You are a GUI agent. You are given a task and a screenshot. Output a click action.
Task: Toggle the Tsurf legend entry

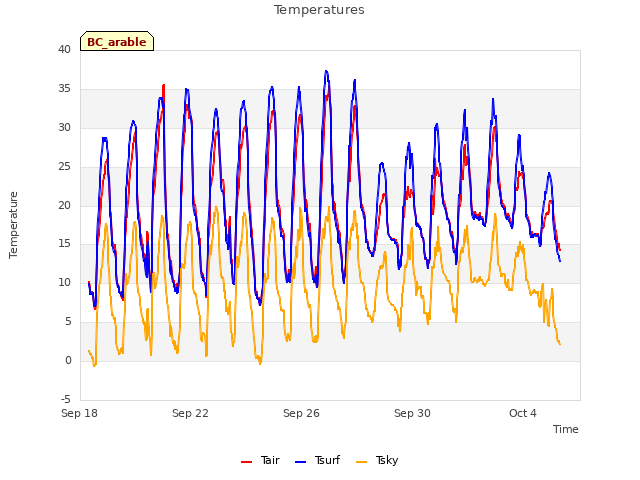[317, 460]
